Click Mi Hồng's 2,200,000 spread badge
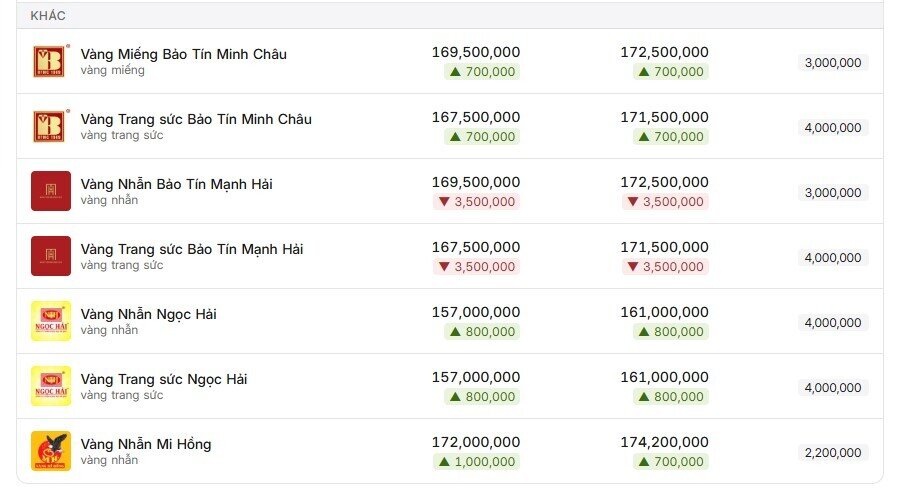The height and width of the screenshot is (497, 897). [x=833, y=453]
